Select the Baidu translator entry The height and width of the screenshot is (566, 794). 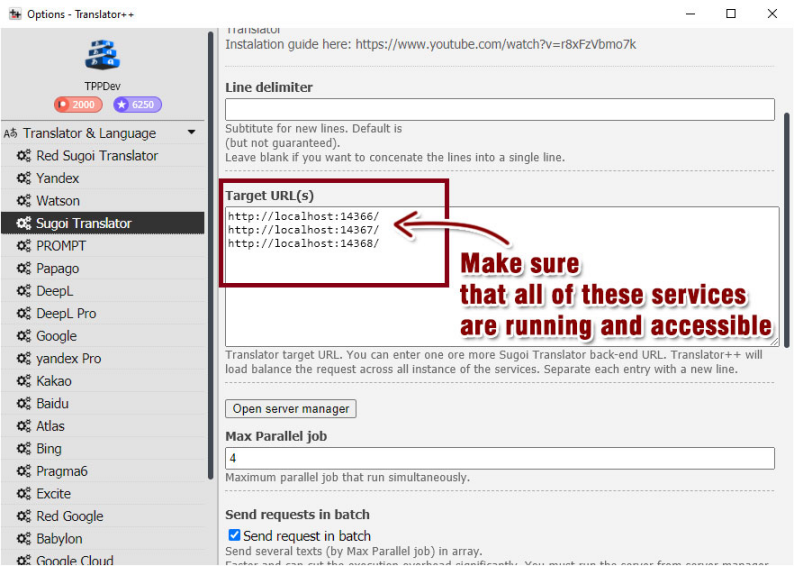pyautogui.click(x=52, y=404)
